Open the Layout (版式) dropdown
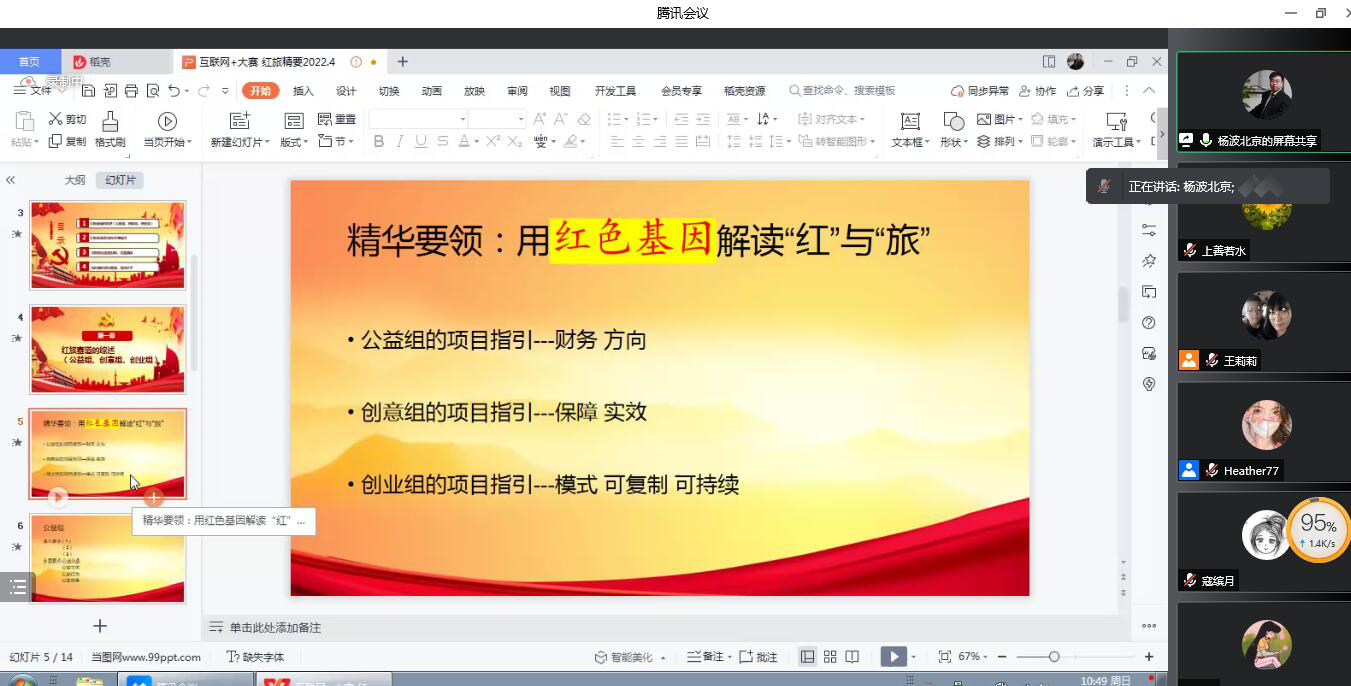Viewport: 1351px width, 686px height. [x=293, y=142]
